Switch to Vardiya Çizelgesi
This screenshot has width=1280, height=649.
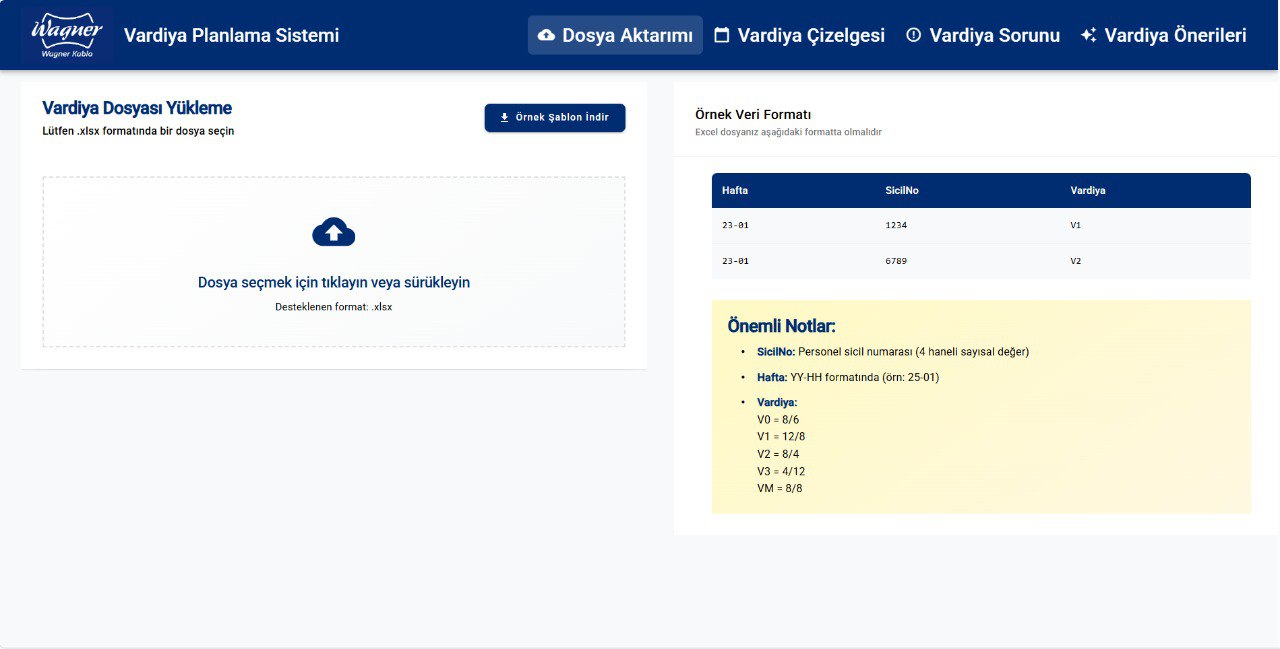pos(800,35)
